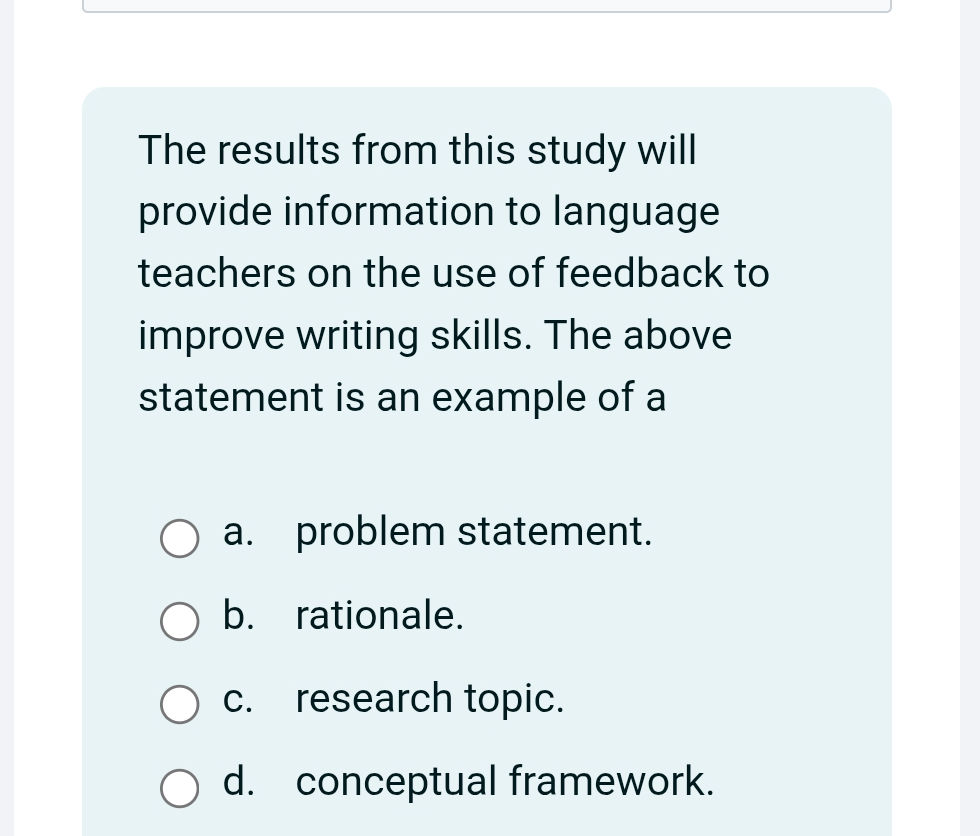Viewport: 980px width, 836px height.
Task: Click the question text starting 'The results from'
Action: (417, 151)
